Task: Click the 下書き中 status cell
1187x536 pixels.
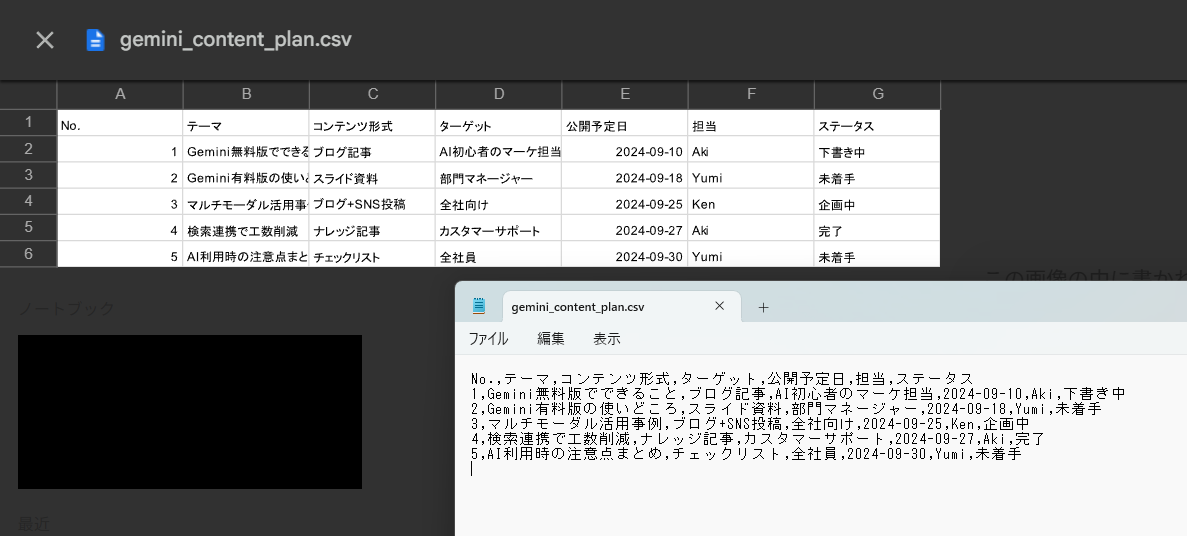Action: point(877,150)
